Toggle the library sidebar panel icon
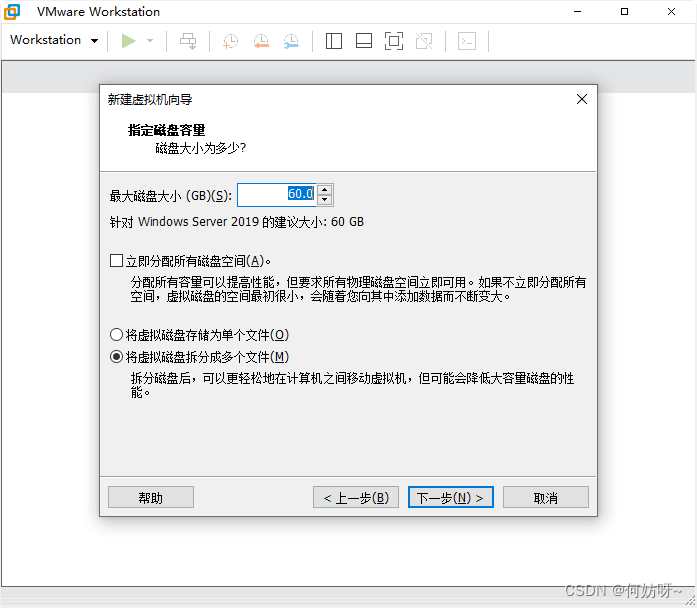This screenshot has width=697, height=608. [x=334, y=41]
